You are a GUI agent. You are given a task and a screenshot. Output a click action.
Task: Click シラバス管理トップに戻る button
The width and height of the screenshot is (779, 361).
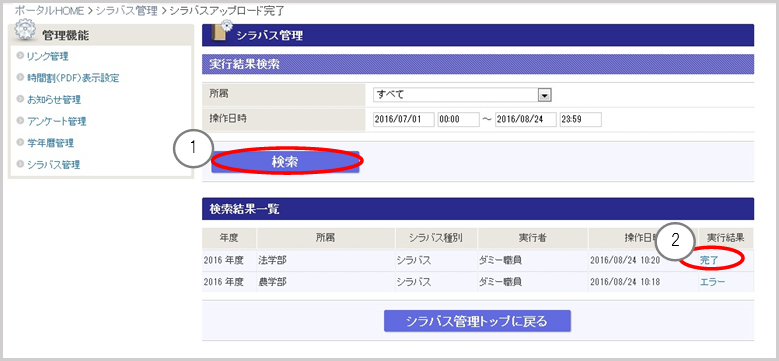point(477,321)
